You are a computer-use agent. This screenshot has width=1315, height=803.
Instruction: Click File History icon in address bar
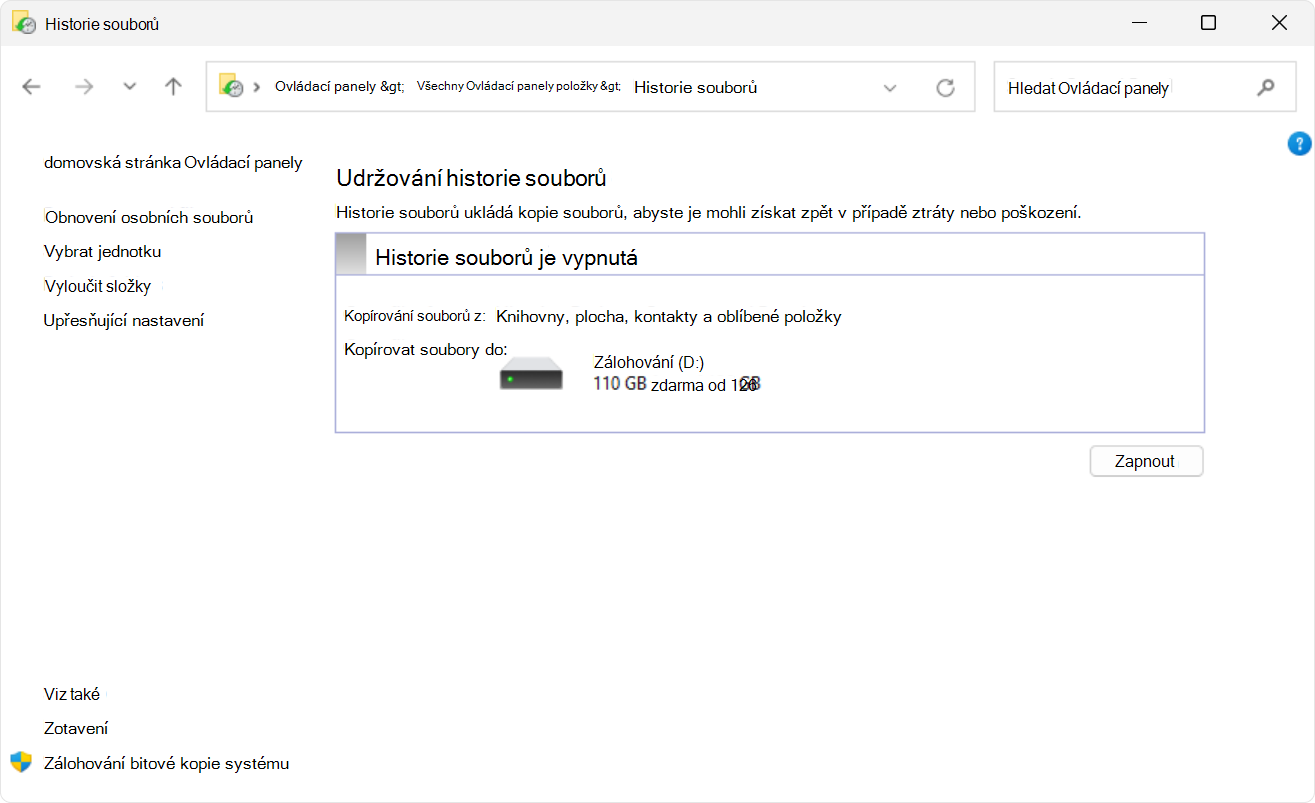[232, 87]
